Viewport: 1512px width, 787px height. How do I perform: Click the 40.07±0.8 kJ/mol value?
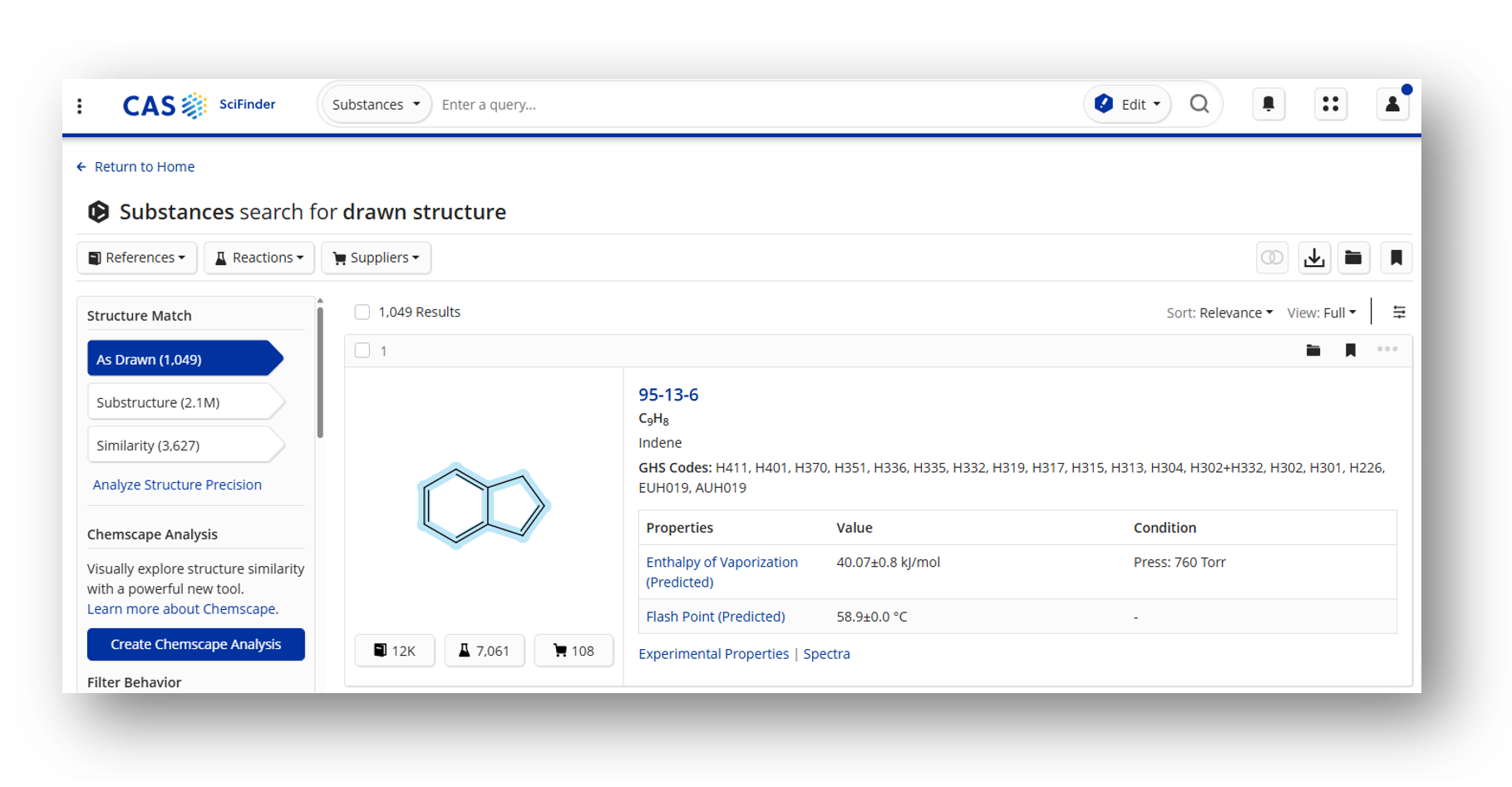point(888,563)
